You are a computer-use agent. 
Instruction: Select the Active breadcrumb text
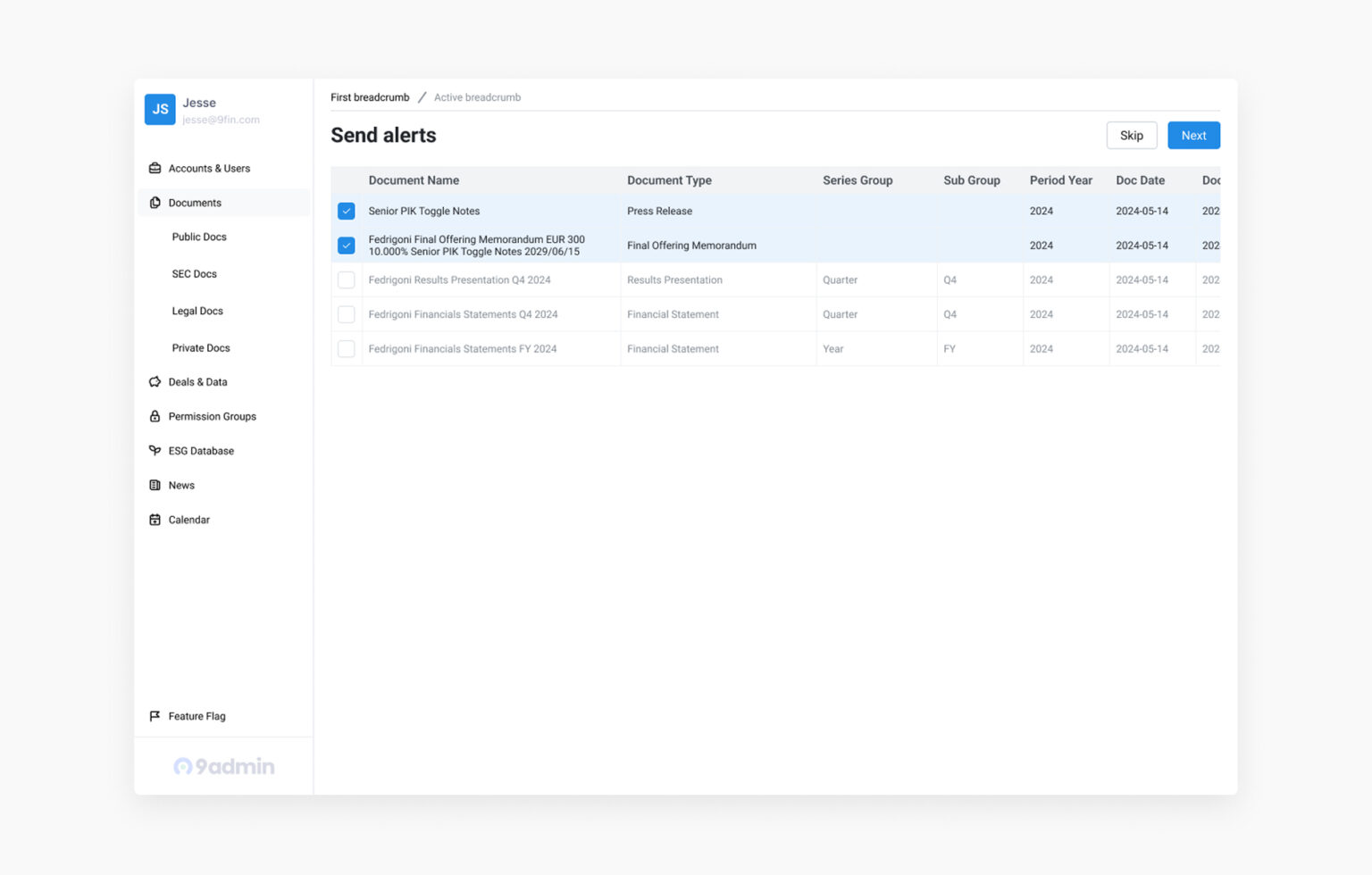[477, 97]
